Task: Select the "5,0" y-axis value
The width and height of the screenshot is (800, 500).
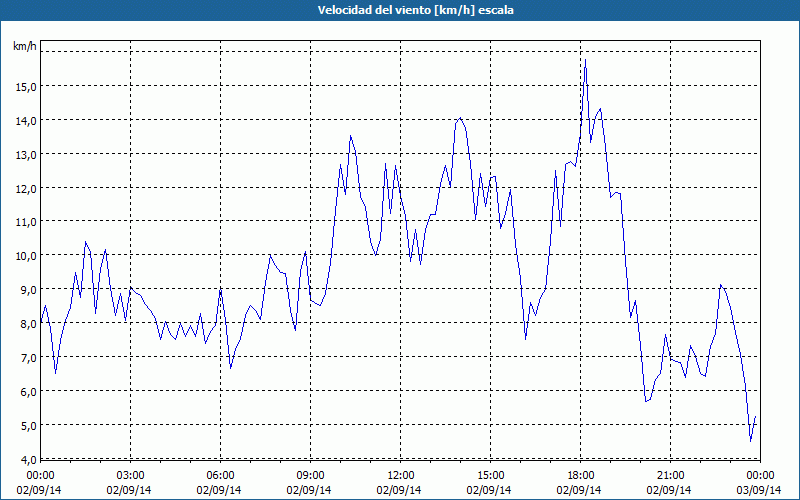Action: (x=28, y=425)
